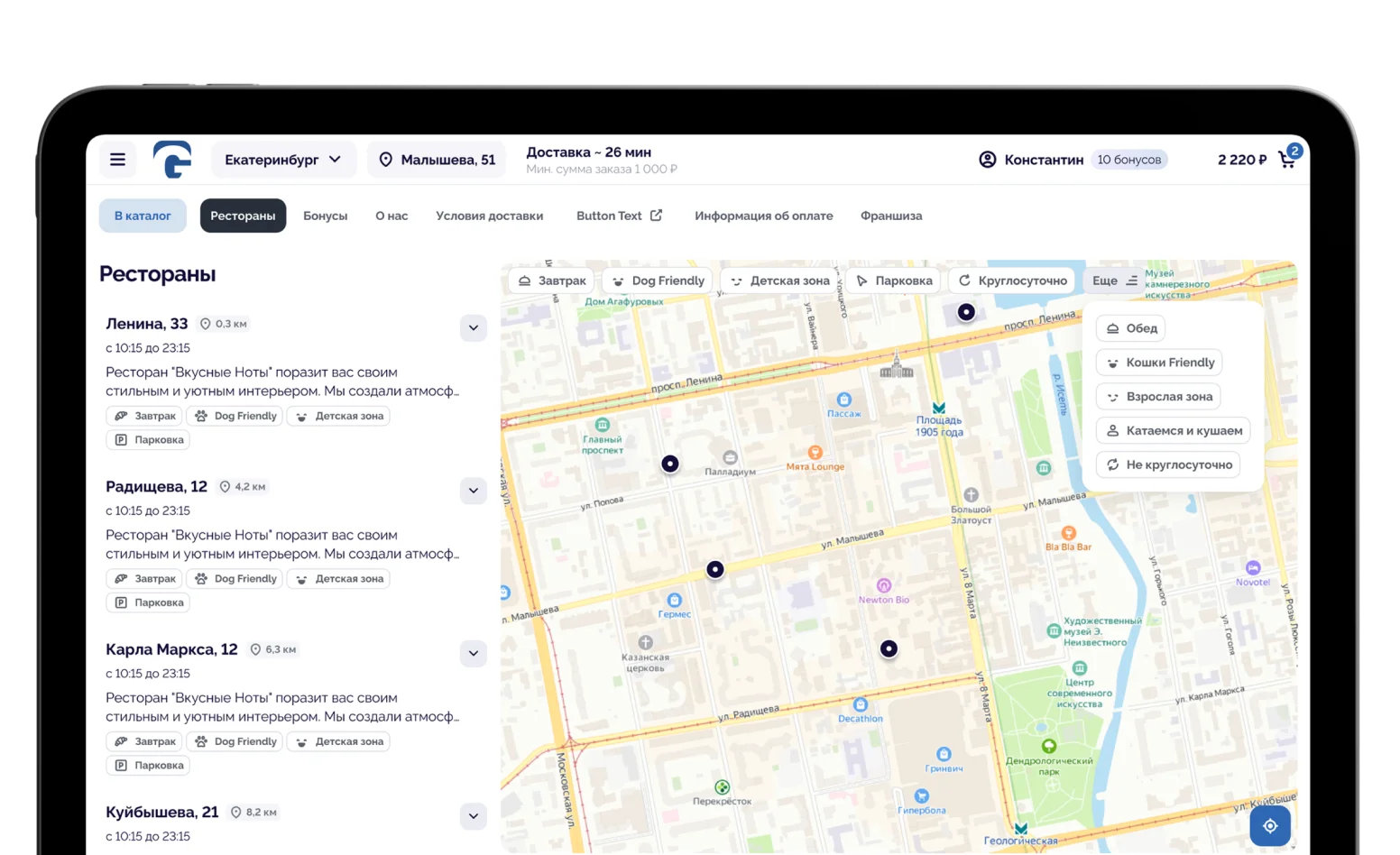
Task: Open the Екатеринбург city dropdown
Action: [283, 160]
